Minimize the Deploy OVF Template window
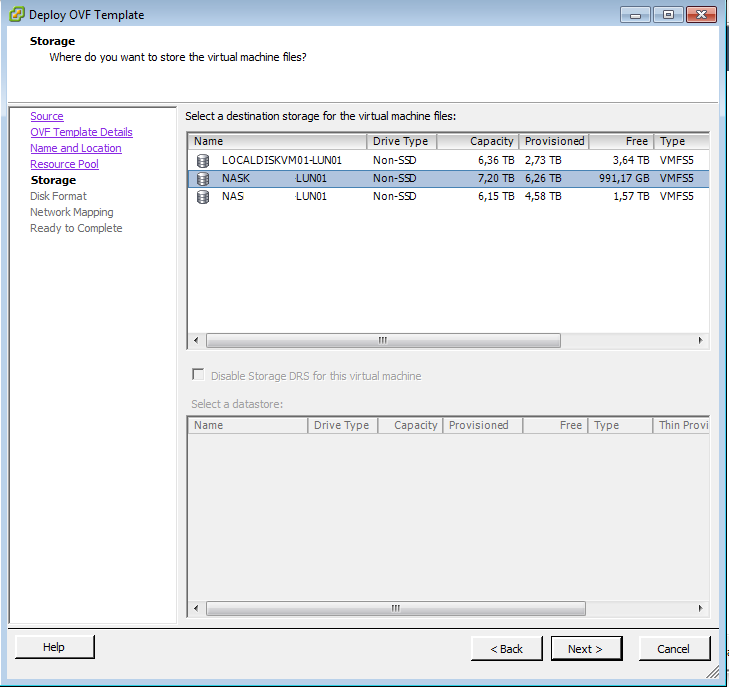The image size is (729, 687). (x=635, y=15)
